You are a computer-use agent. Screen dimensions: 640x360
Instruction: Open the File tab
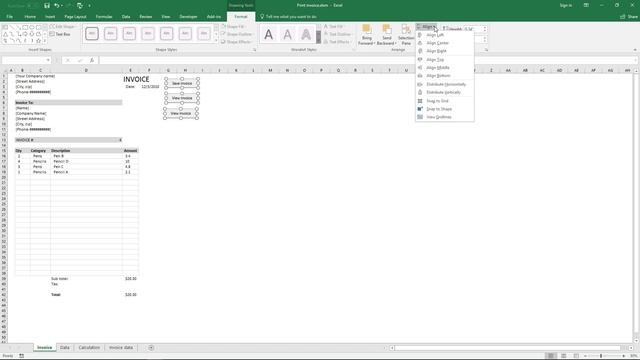coord(9,17)
